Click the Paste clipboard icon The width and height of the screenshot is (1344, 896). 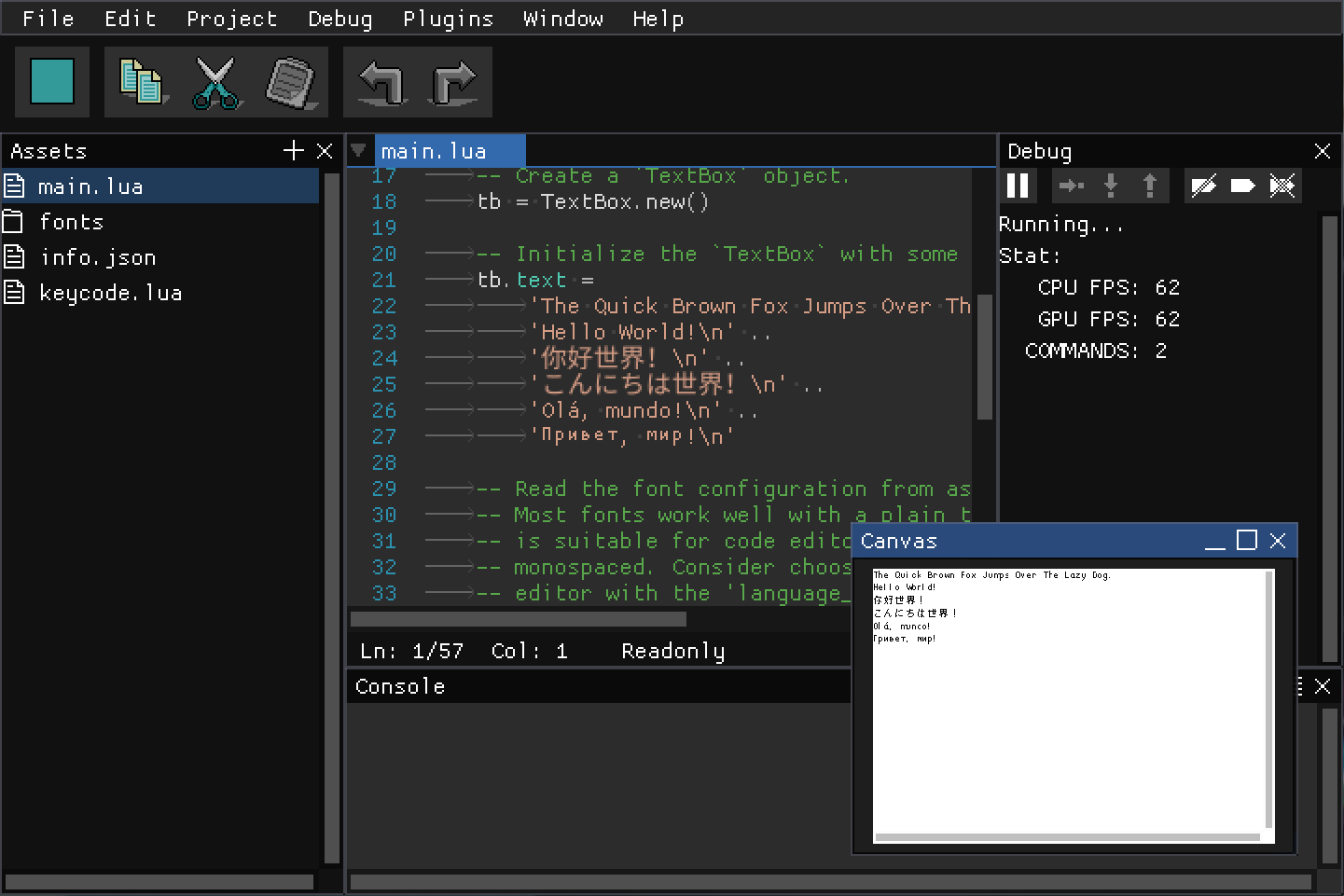click(291, 82)
